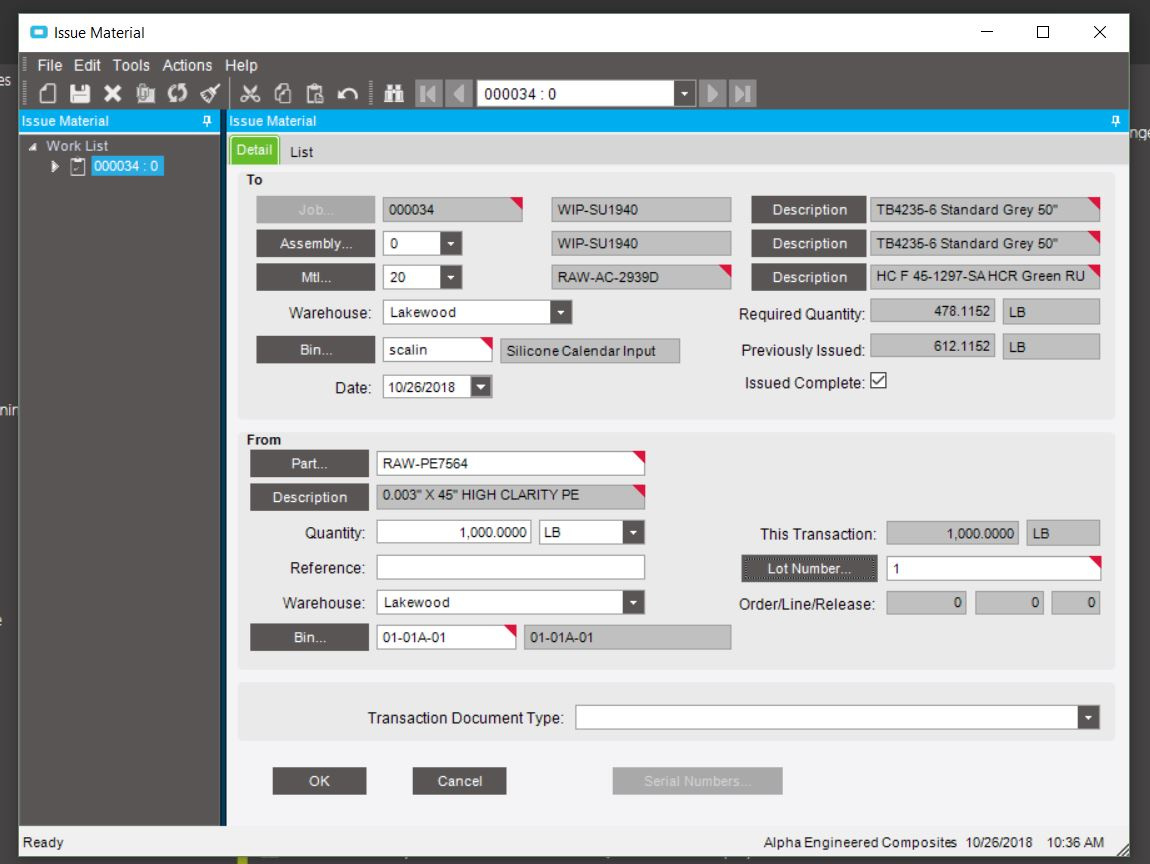Screen dimensions: 1150x864
Task: Open the Assembly number dropdown
Action: [x=451, y=244]
